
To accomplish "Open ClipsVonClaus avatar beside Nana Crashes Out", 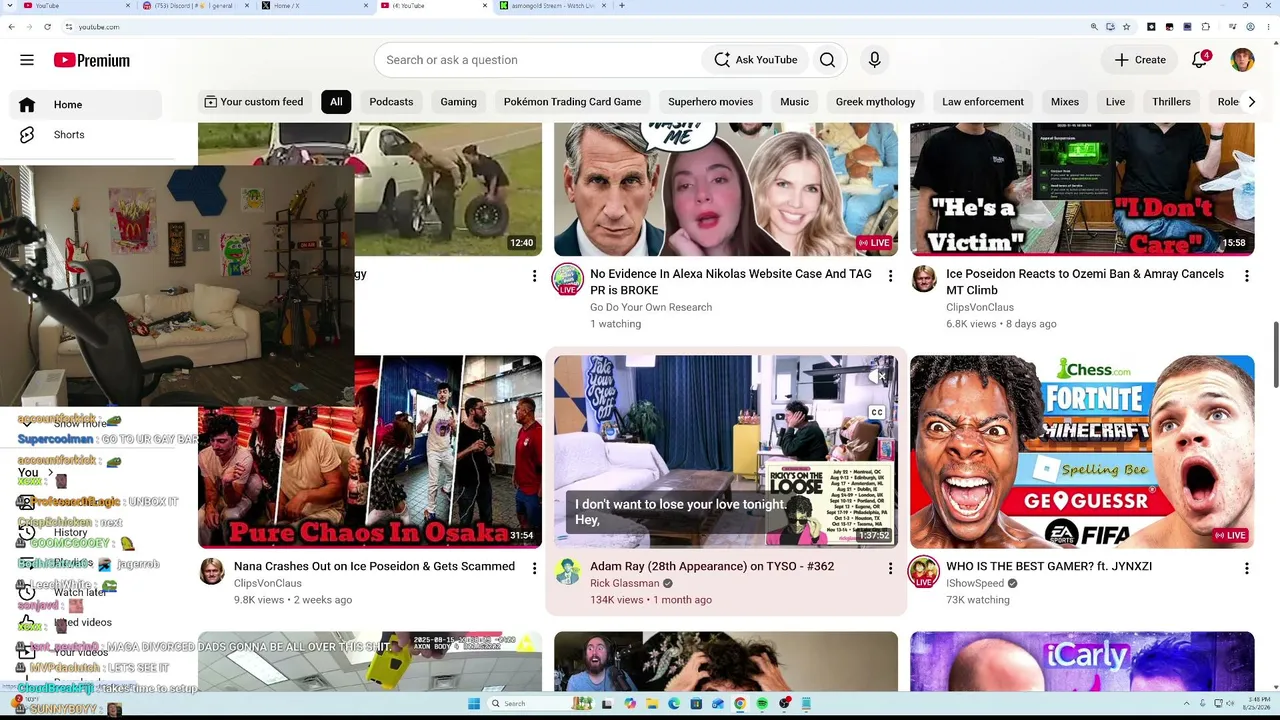I will 212,571.
